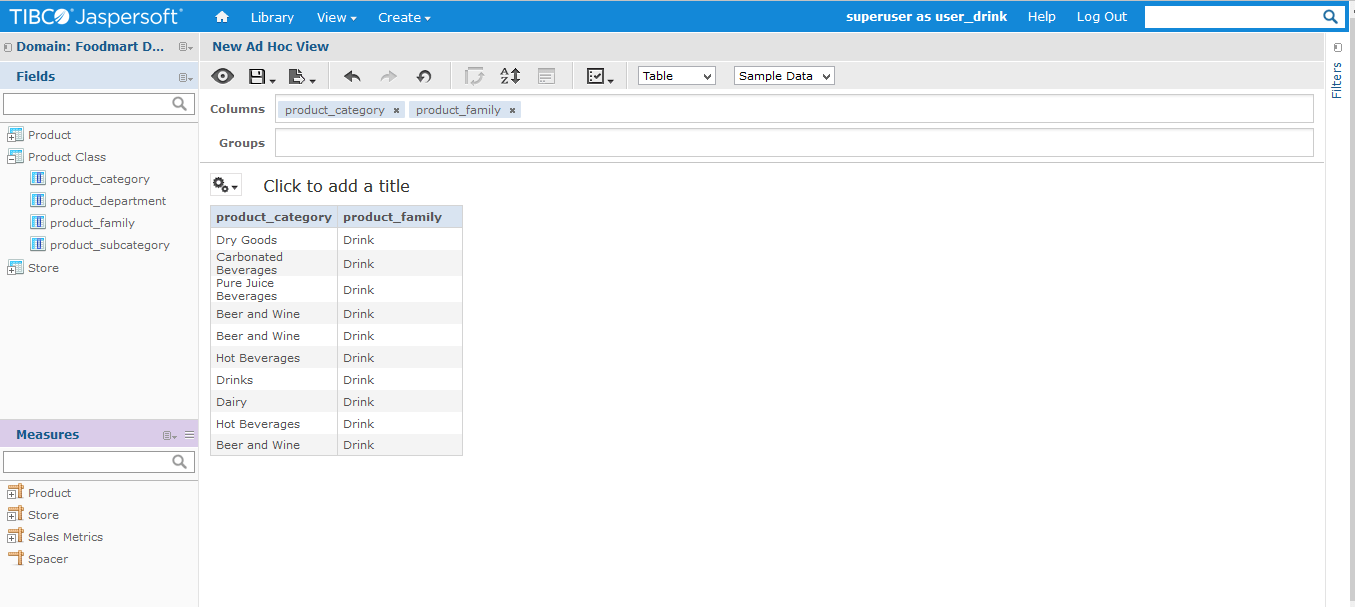Expand the Store node in Fields
The width and height of the screenshot is (1355, 607).
coord(12,271)
